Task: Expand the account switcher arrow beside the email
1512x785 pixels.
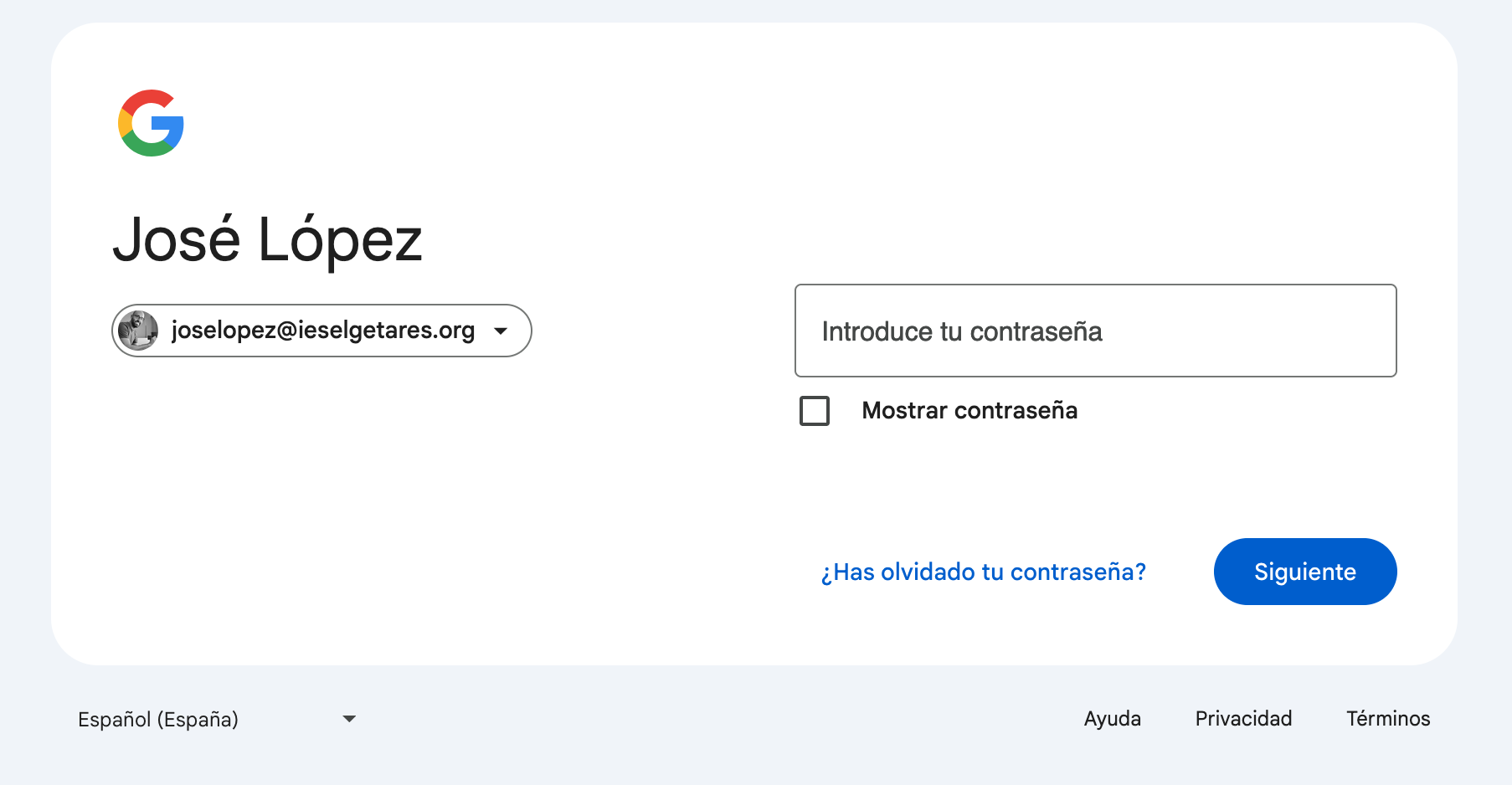Action: (x=501, y=331)
